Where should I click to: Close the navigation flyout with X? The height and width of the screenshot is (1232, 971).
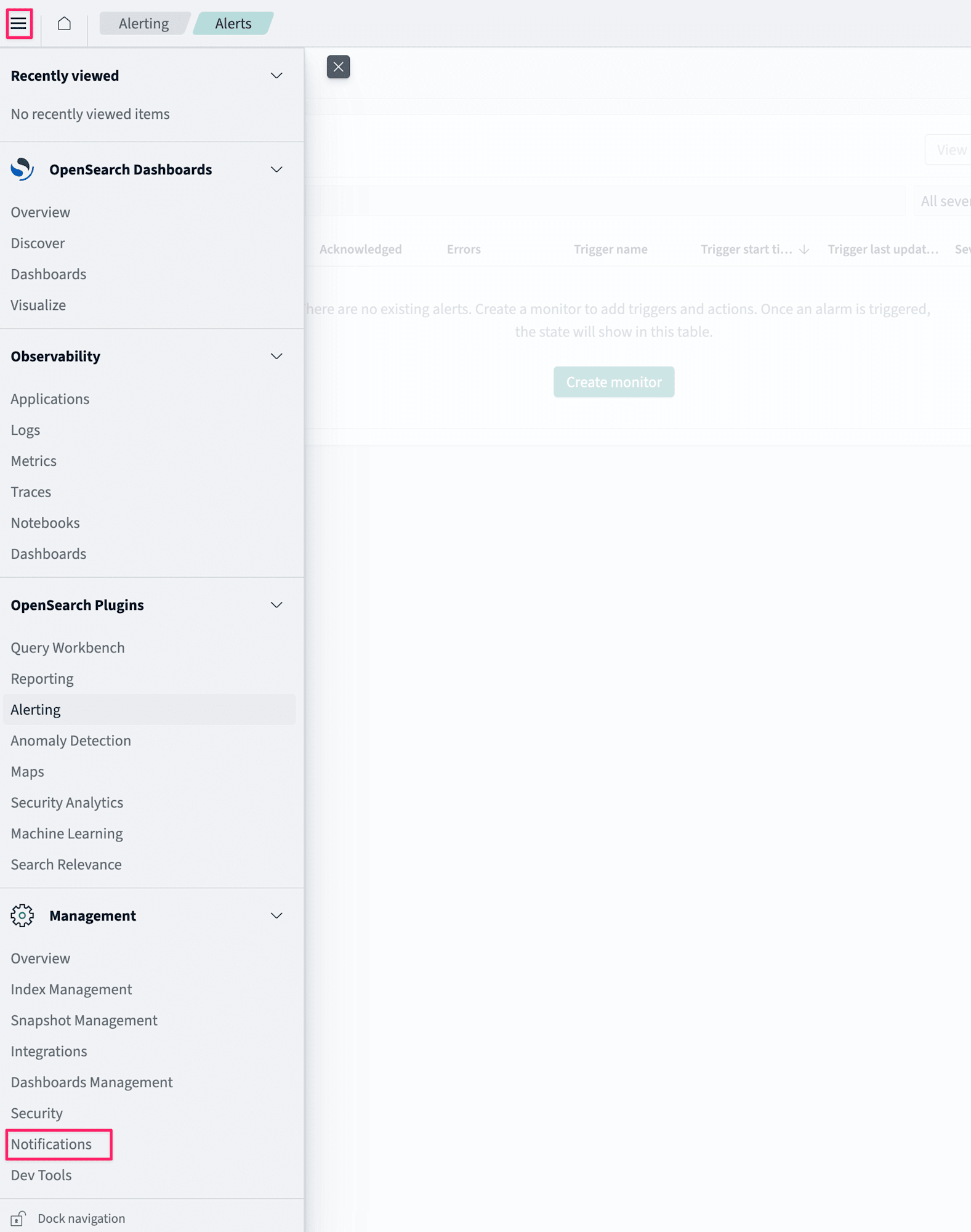coord(338,67)
